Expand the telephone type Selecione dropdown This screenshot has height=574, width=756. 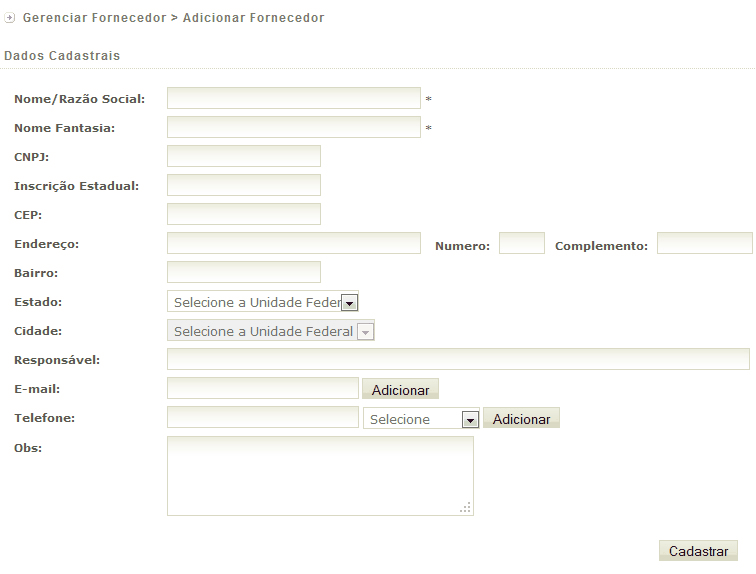[421, 419]
